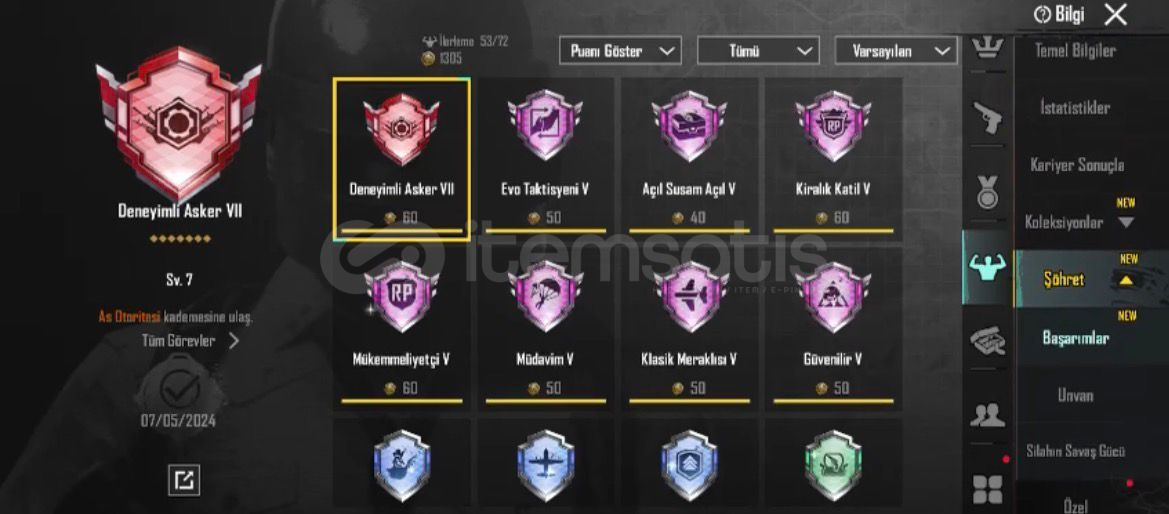Open the Unvan menu item
Image resolution: width=1169 pixels, height=514 pixels.
pyautogui.click(x=1075, y=395)
